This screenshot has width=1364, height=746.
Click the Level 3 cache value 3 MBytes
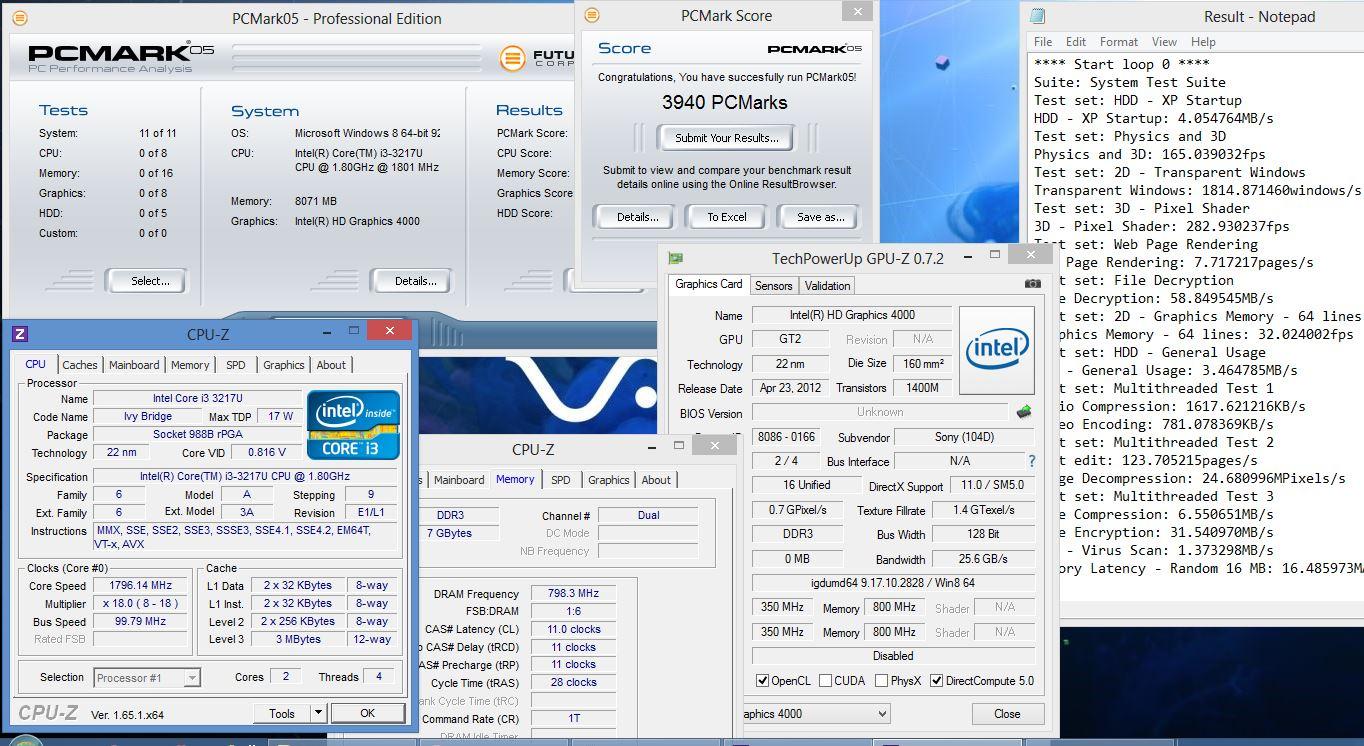(x=297, y=639)
